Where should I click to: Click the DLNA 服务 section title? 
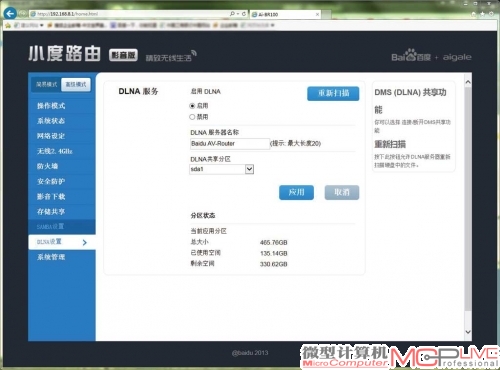(138, 91)
